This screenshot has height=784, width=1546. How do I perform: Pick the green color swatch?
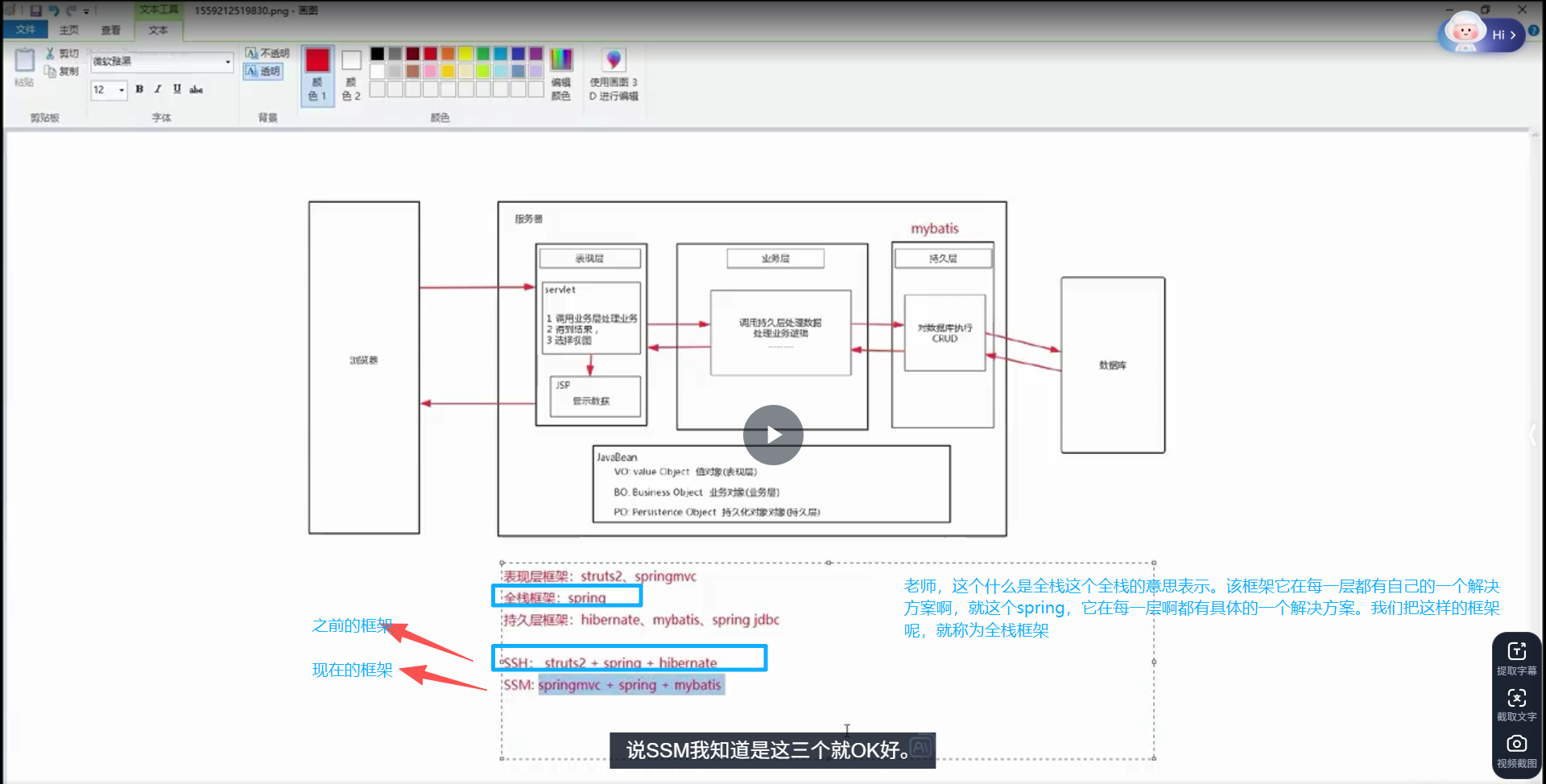tap(482, 54)
